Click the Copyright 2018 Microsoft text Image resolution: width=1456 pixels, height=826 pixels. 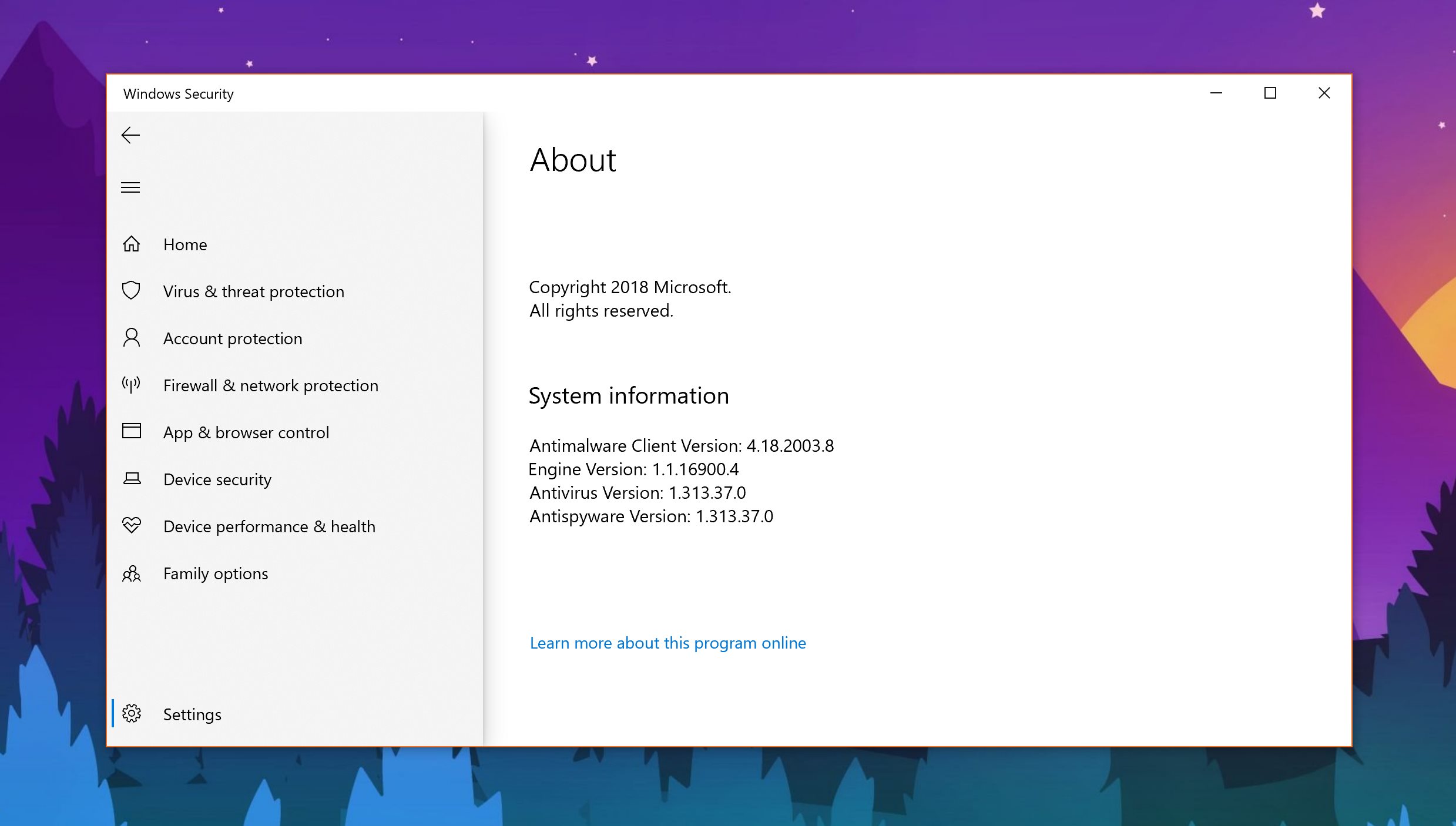point(630,287)
